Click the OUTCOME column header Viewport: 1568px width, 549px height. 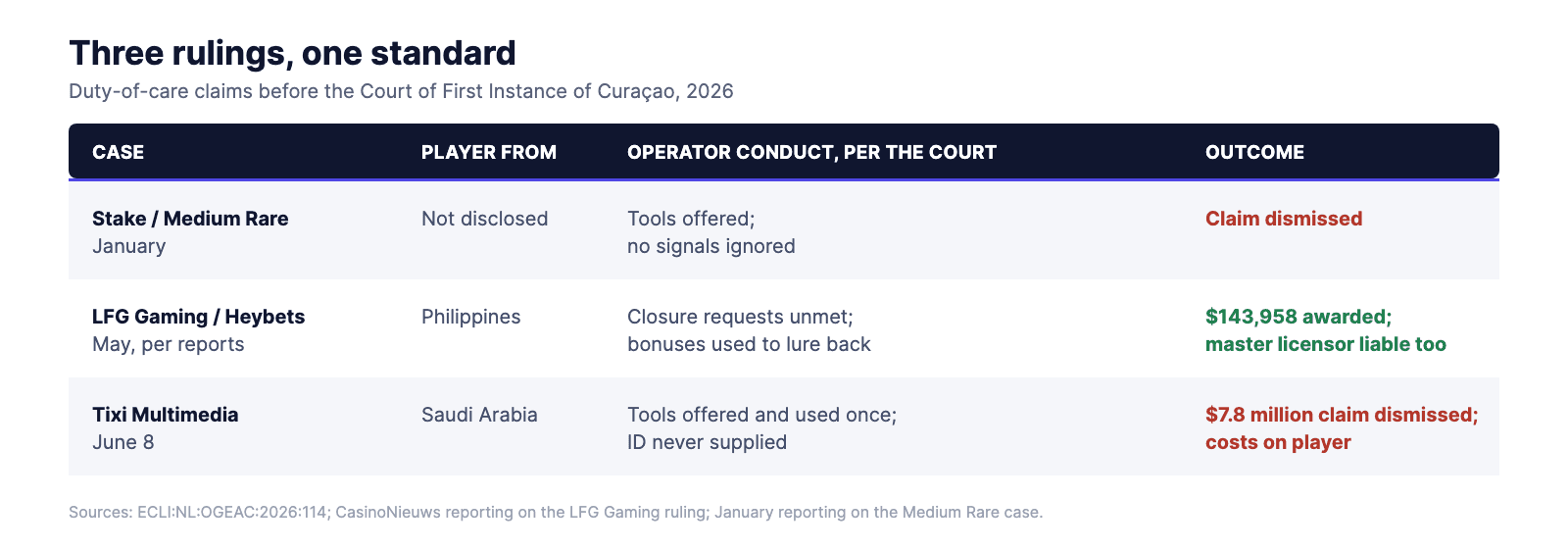click(1254, 152)
